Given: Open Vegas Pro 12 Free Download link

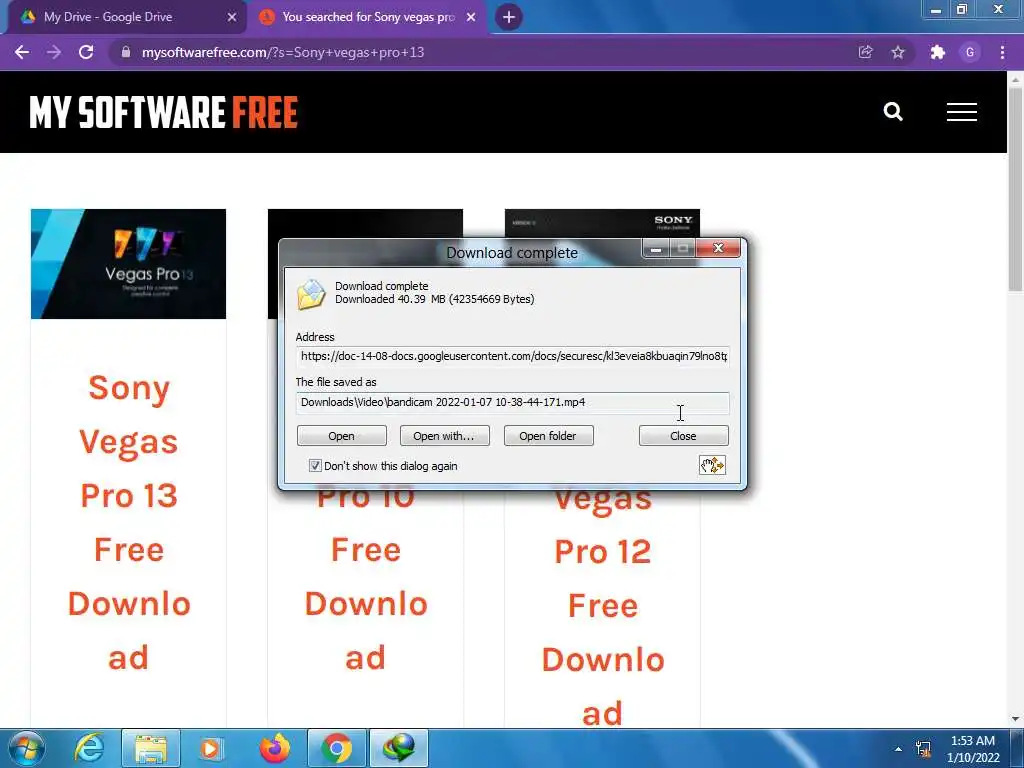Looking at the screenshot, I should coord(603,607).
